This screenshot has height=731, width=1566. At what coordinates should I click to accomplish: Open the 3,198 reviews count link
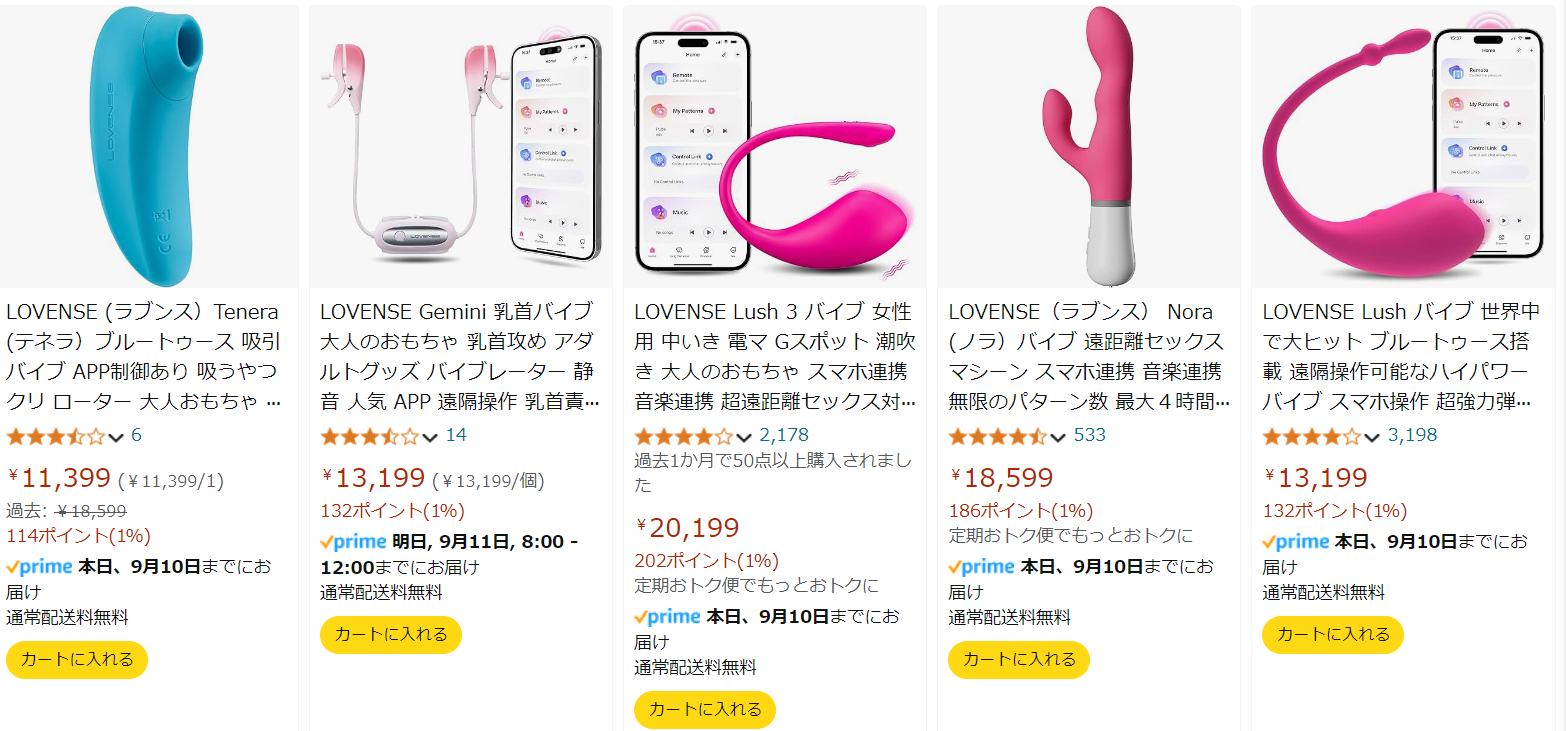tap(1412, 435)
